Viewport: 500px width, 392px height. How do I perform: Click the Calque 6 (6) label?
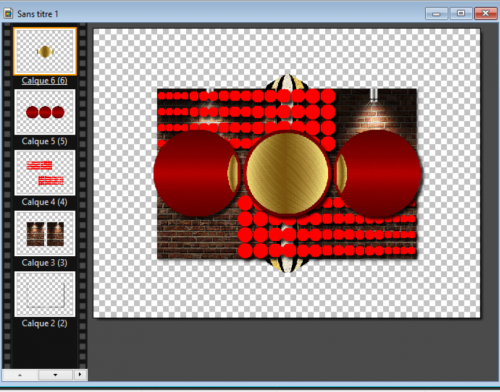(x=45, y=81)
